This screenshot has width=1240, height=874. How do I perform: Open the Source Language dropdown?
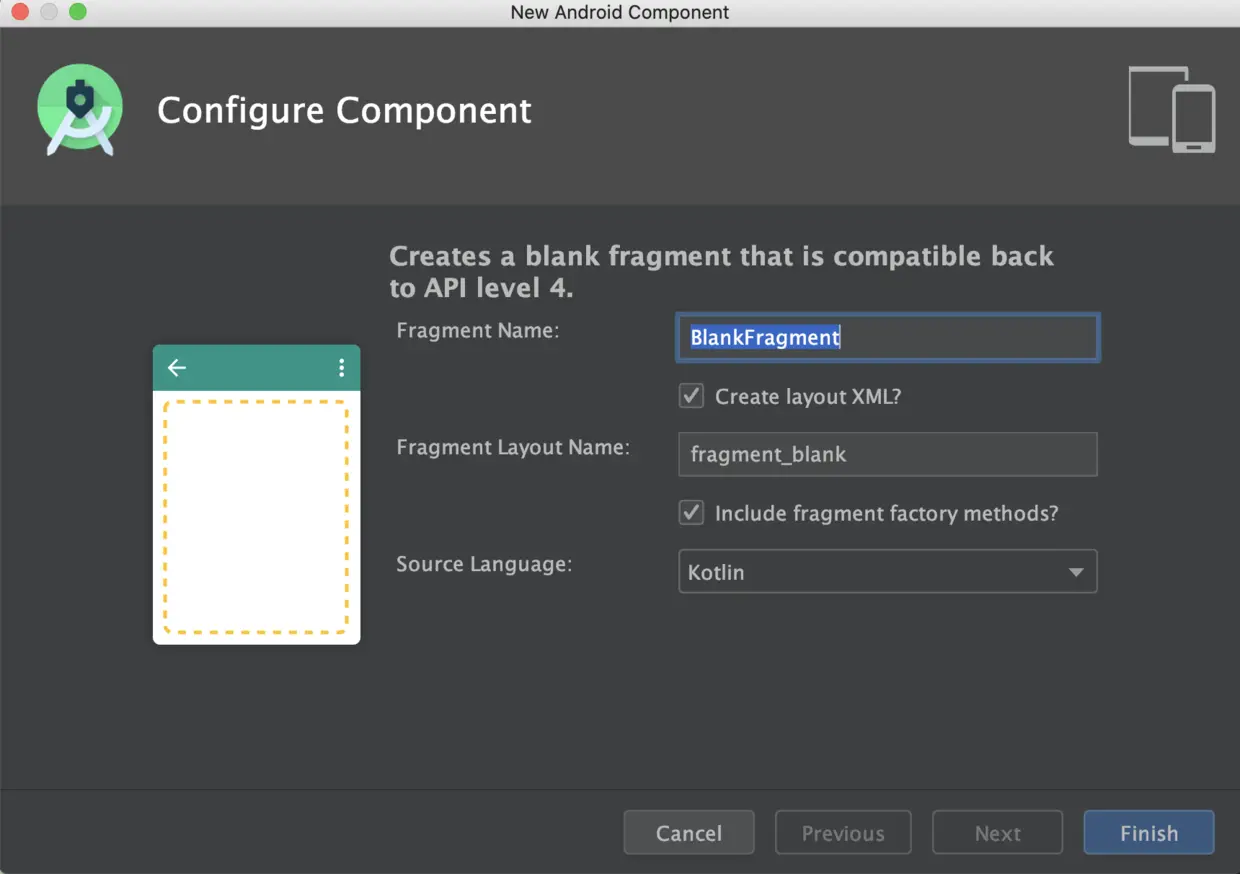coord(887,572)
